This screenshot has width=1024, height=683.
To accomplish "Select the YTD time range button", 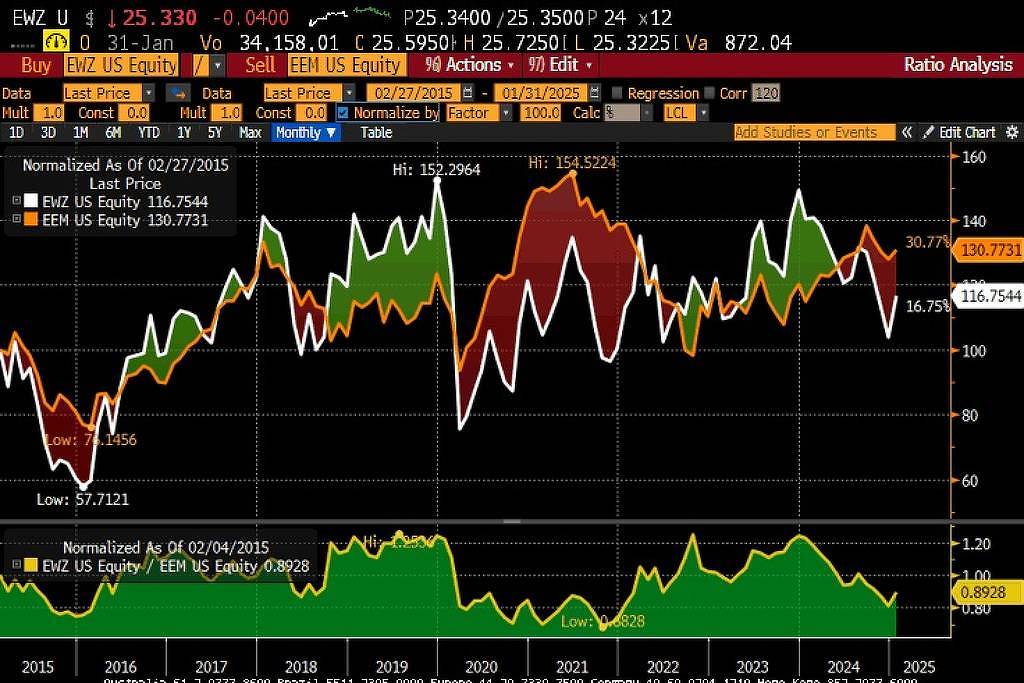I will [149, 133].
